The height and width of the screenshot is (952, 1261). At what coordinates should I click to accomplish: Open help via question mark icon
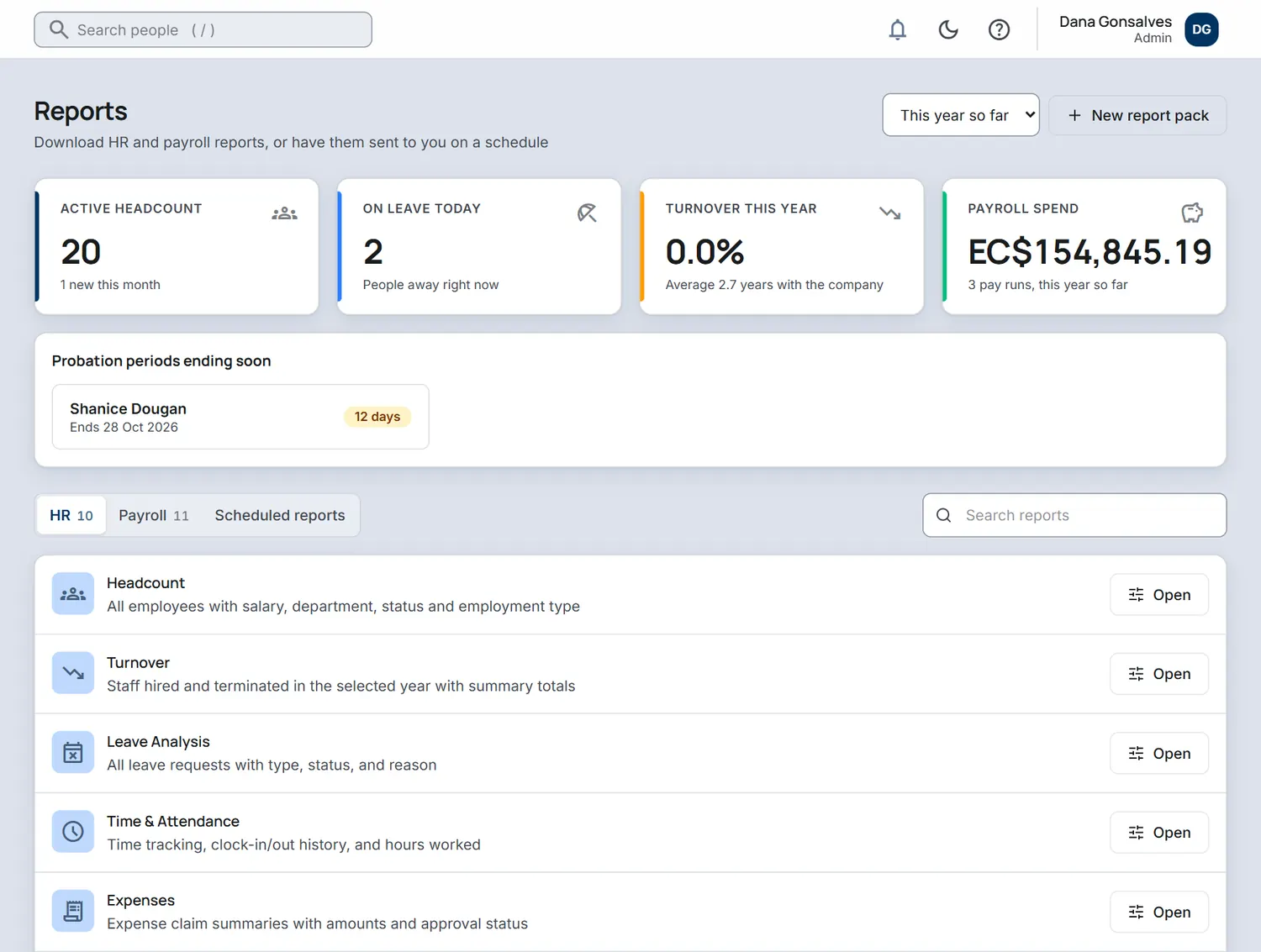(x=999, y=30)
